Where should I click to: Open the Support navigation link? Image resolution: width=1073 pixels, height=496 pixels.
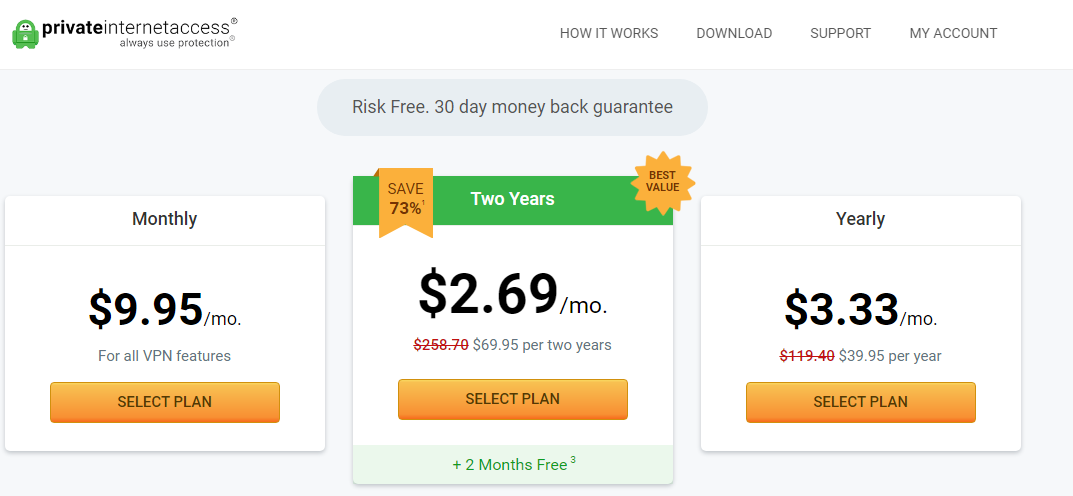(x=840, y=33)
